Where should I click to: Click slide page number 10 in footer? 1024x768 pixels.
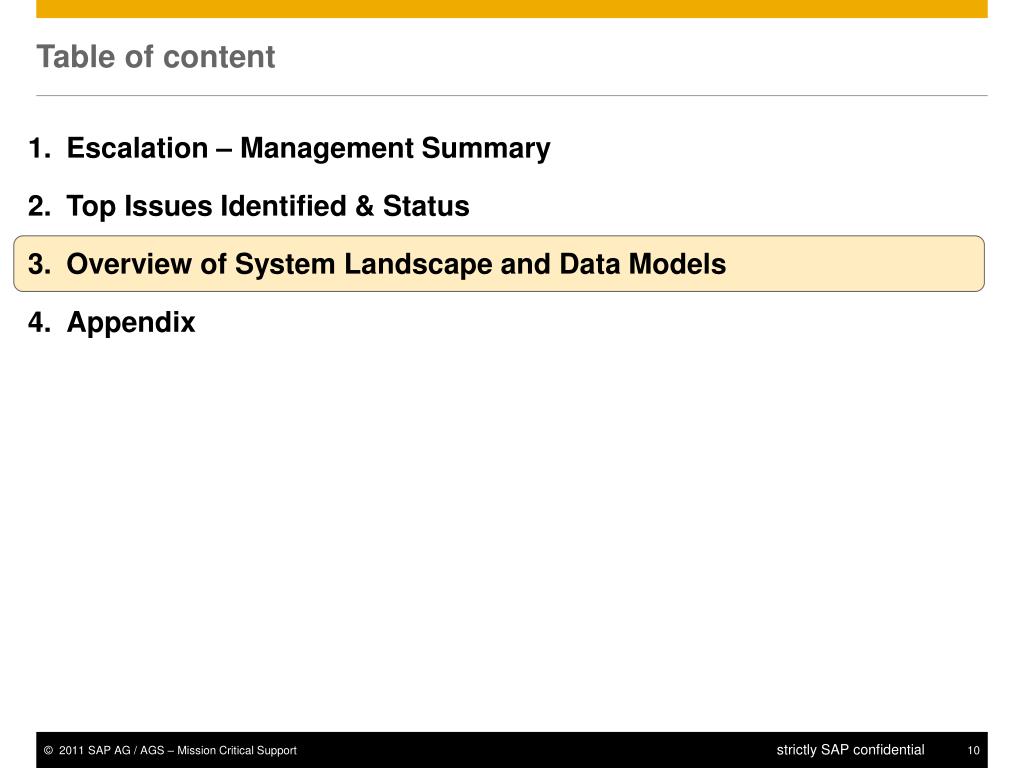973,751
